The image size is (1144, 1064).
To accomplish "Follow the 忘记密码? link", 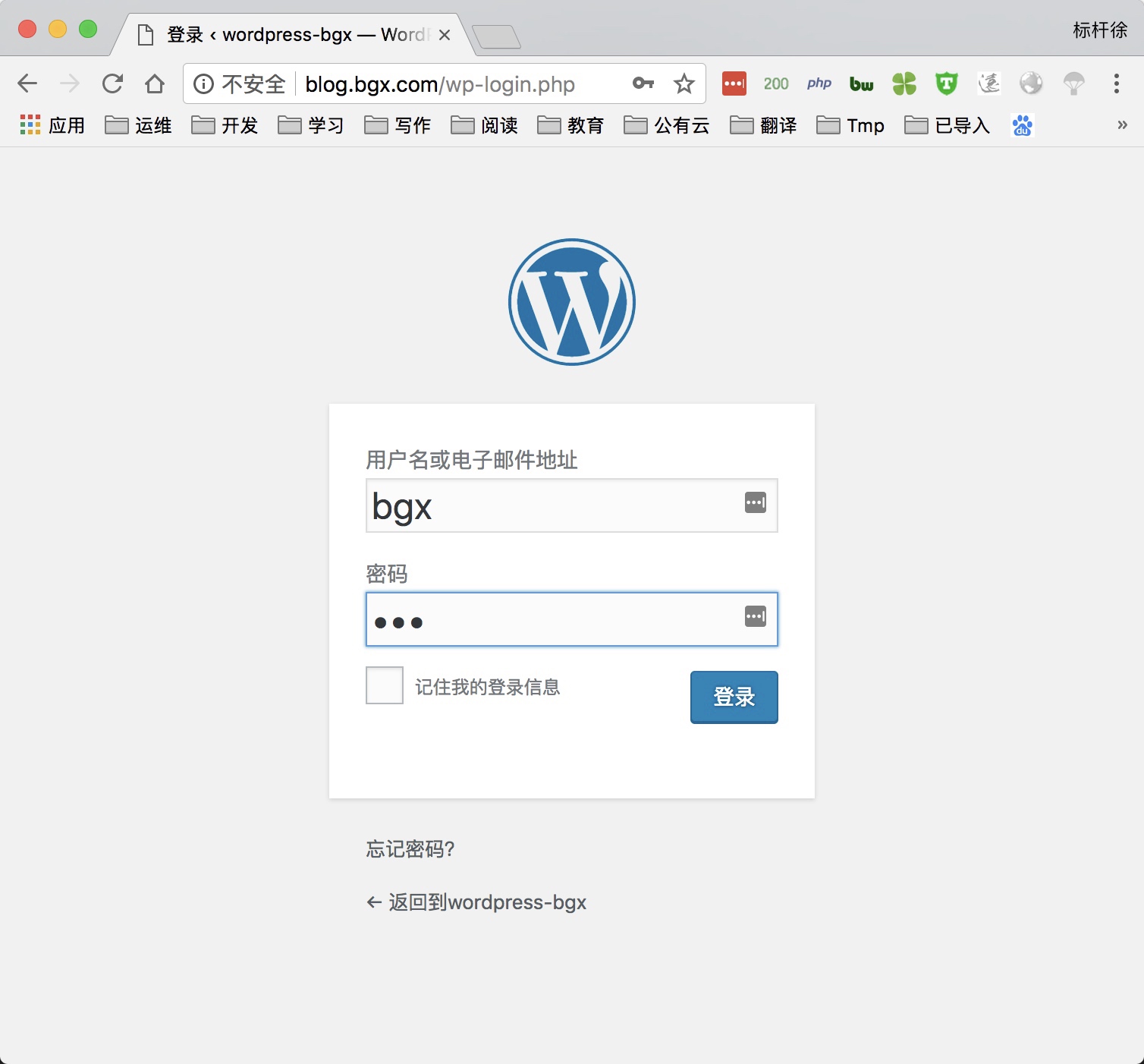I will (410, 848).
